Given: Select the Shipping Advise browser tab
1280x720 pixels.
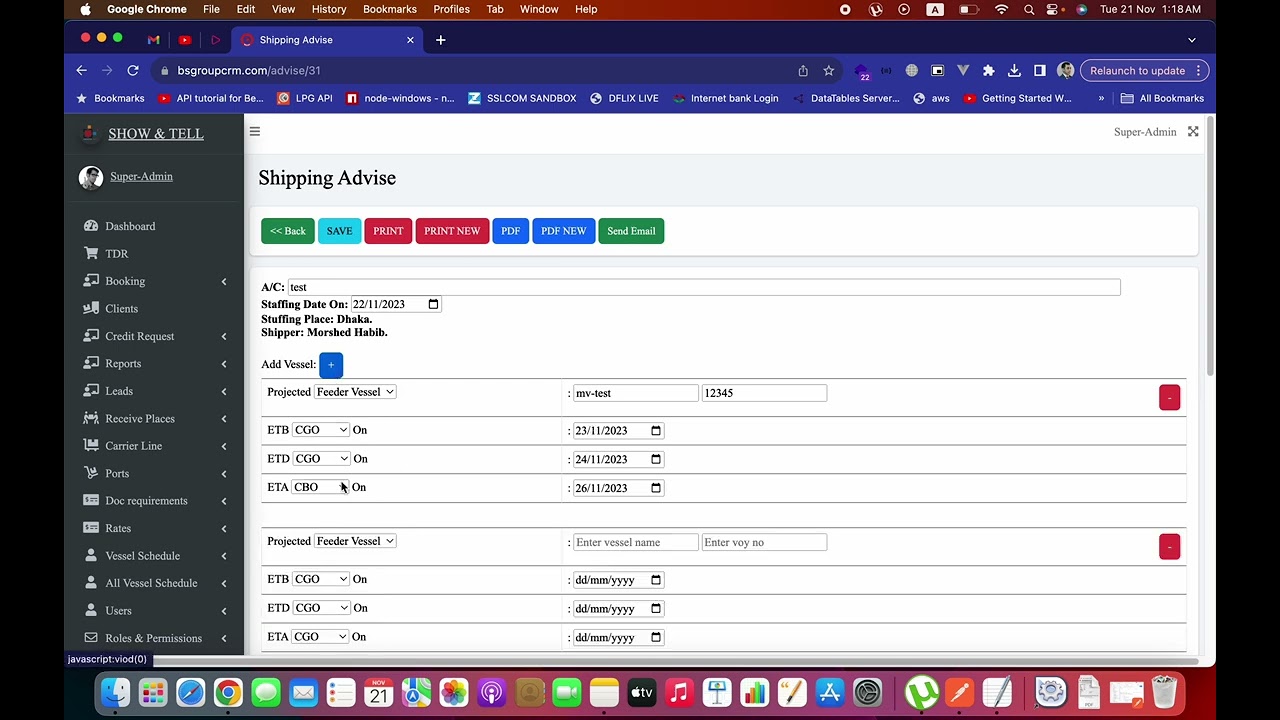Looking at the screenshot, I should (x=328, y=40).
